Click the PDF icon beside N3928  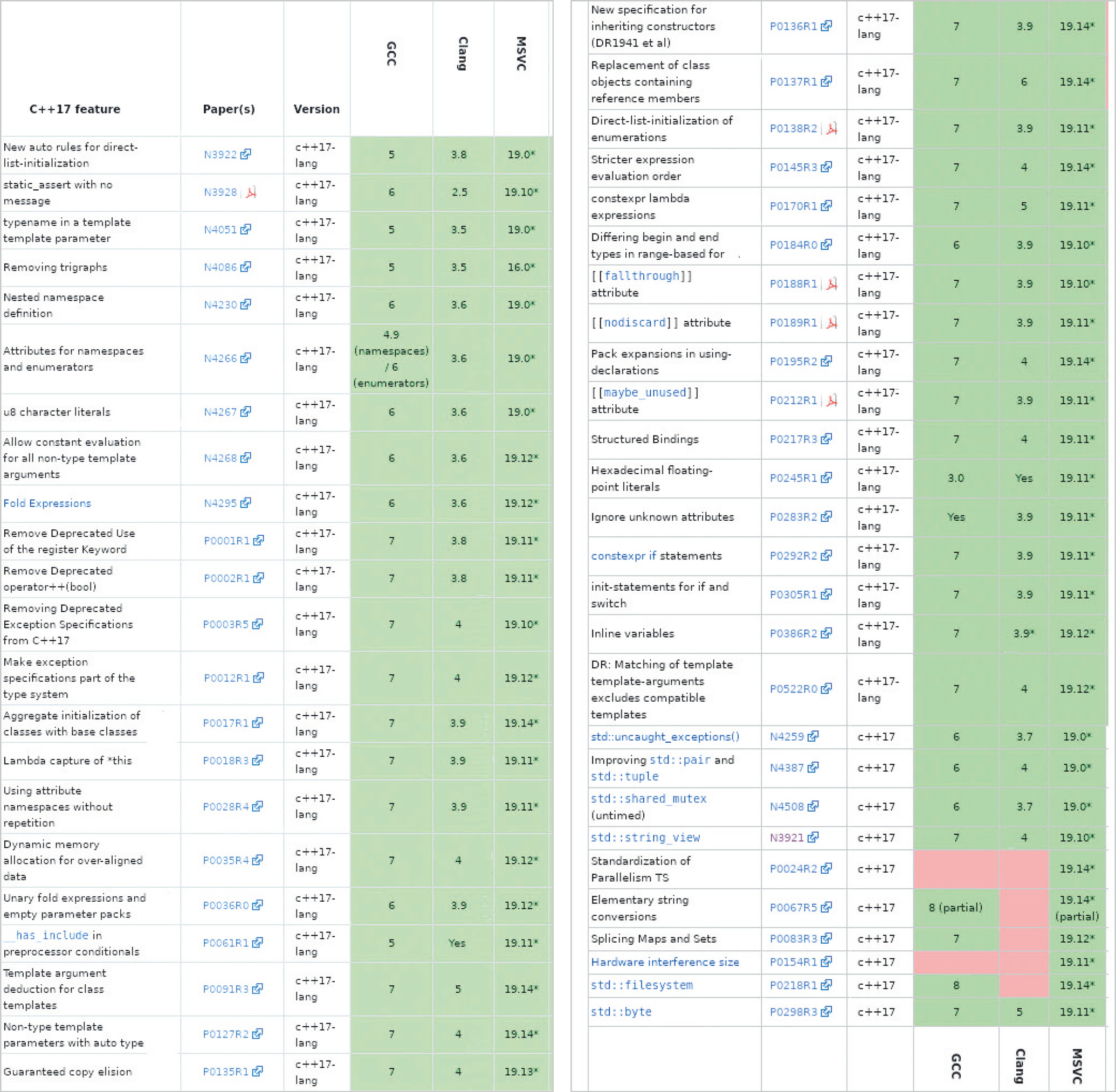click(251, 192)
